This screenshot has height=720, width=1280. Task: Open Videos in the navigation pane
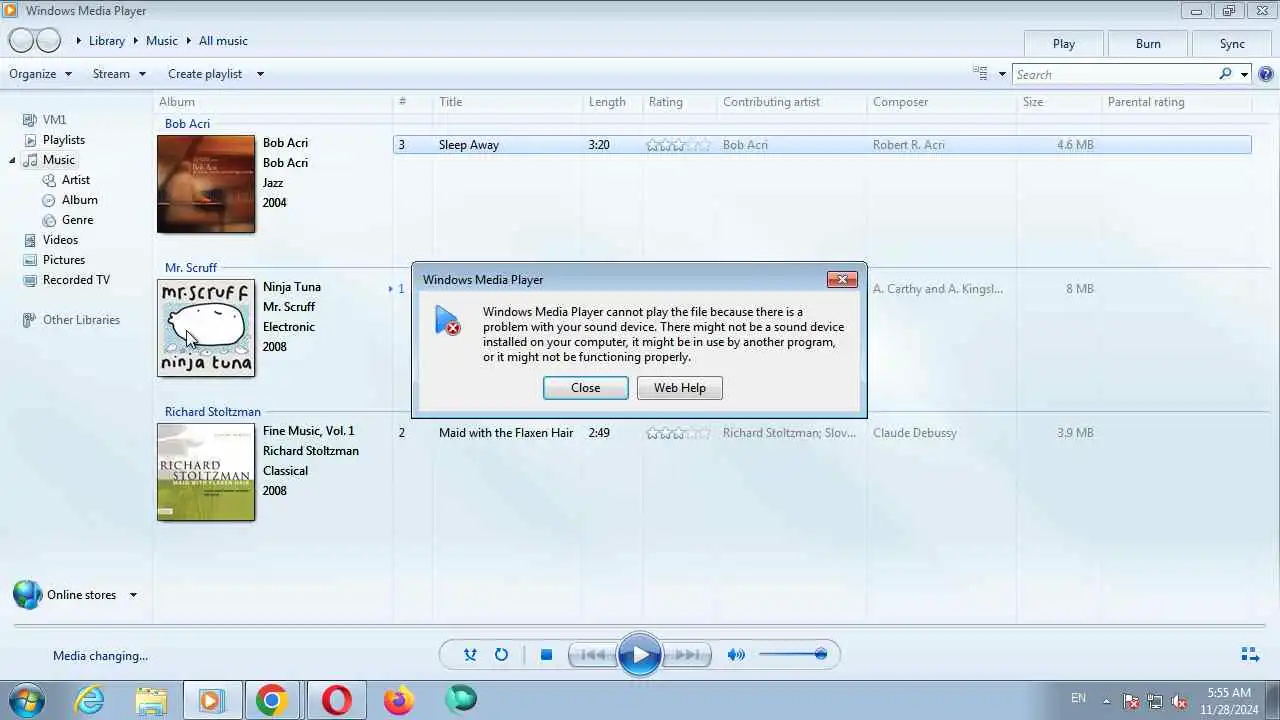(60, 240)
